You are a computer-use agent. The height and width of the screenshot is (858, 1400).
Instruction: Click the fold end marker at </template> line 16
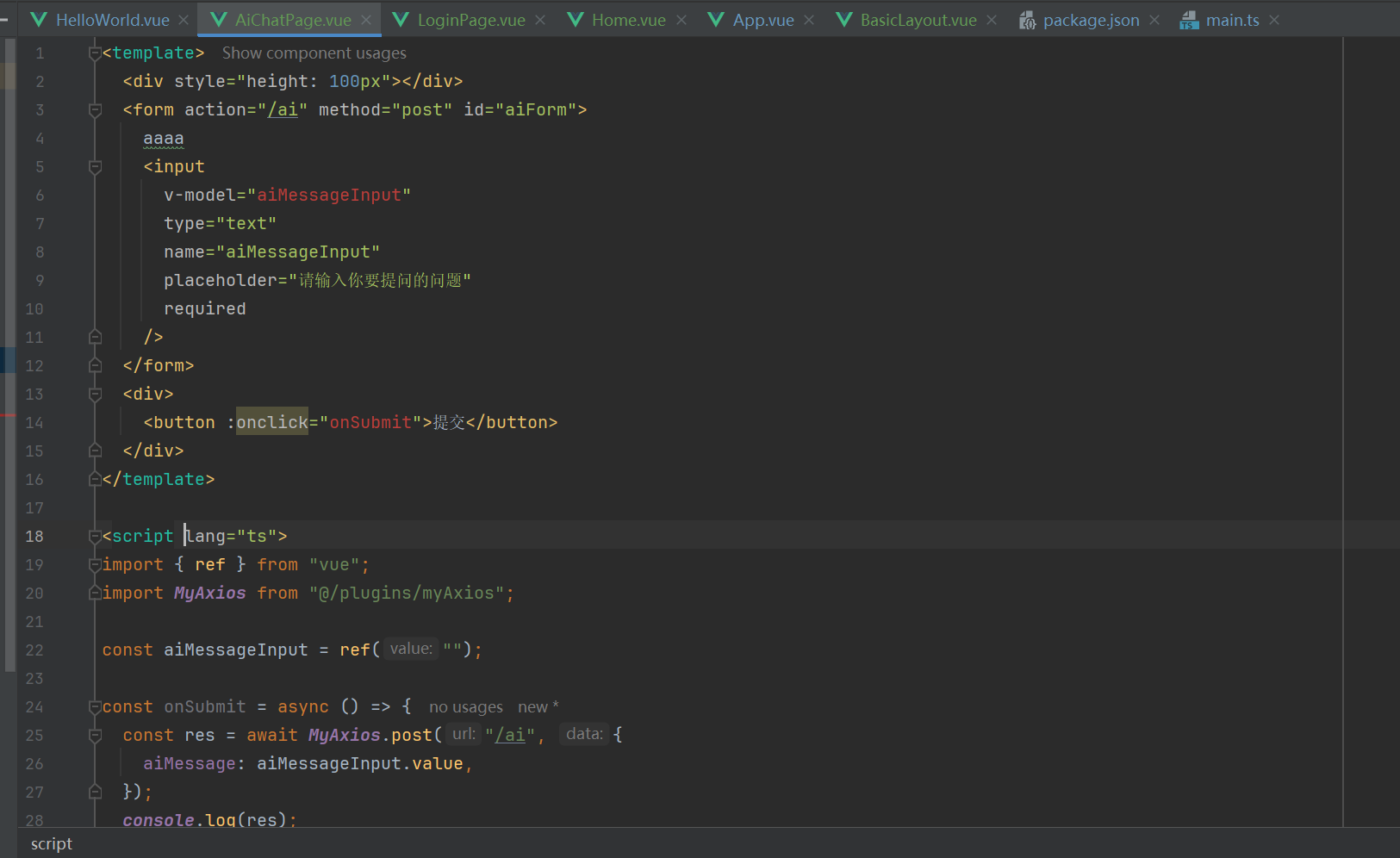pyautogui.click(x=95, y=479)
